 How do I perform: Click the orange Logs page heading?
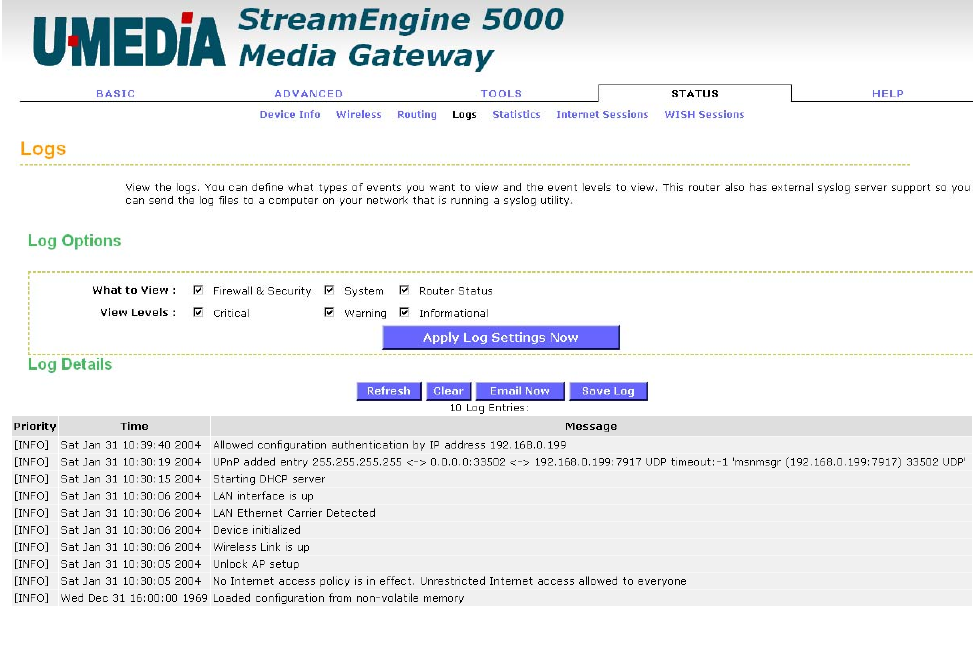(43, 149)
